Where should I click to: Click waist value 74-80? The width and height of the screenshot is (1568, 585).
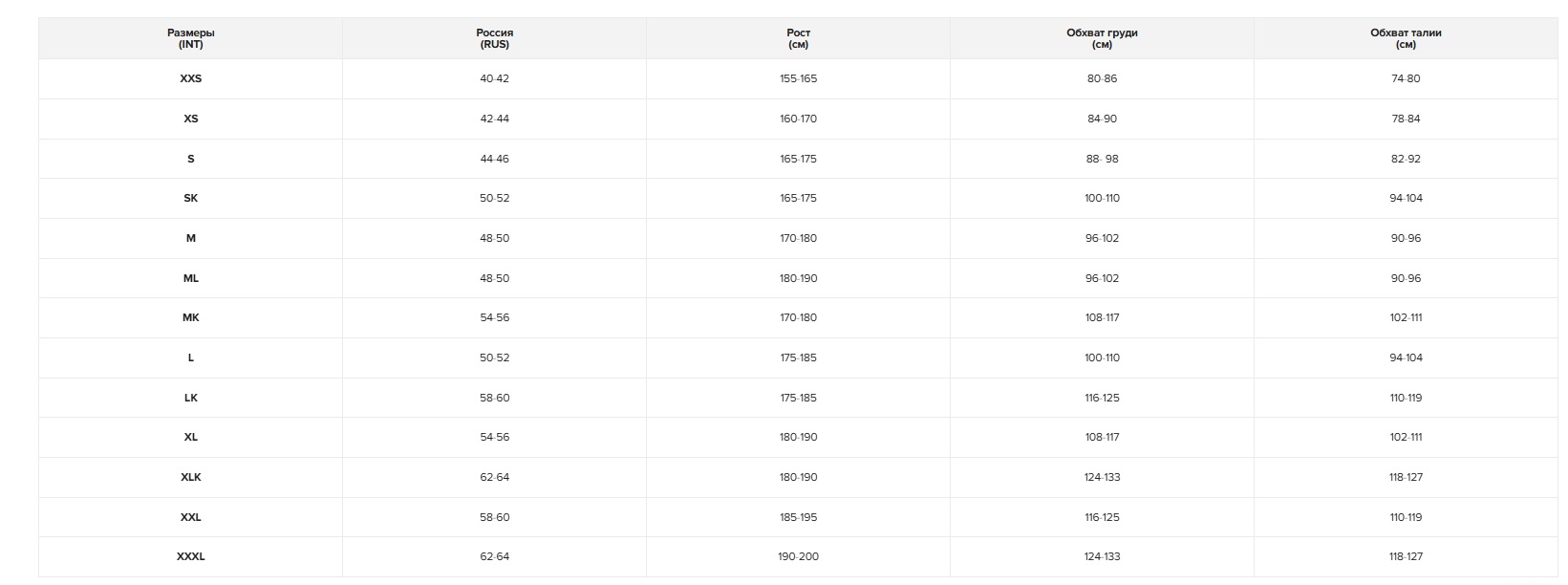pyautogui.click(x=1406, y=78)
